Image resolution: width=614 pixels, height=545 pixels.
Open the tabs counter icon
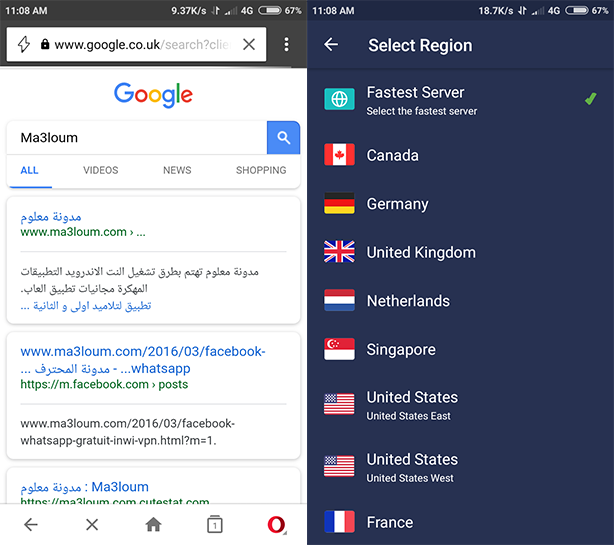pyautogui.click(x=215, y=525)
